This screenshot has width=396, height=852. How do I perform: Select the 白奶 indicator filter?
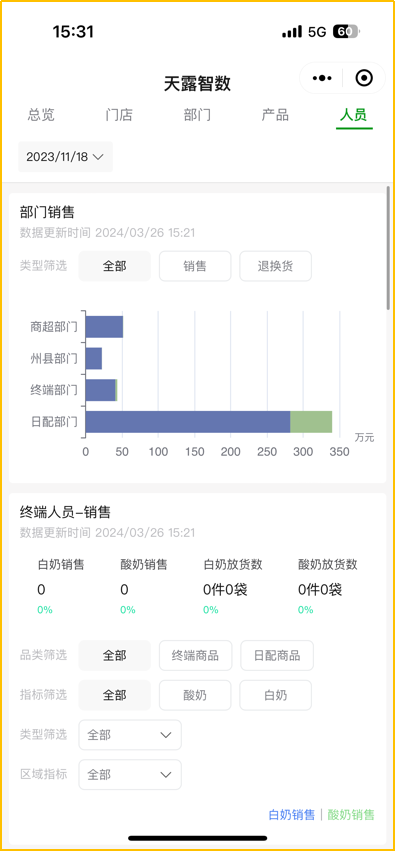[275, 695]
